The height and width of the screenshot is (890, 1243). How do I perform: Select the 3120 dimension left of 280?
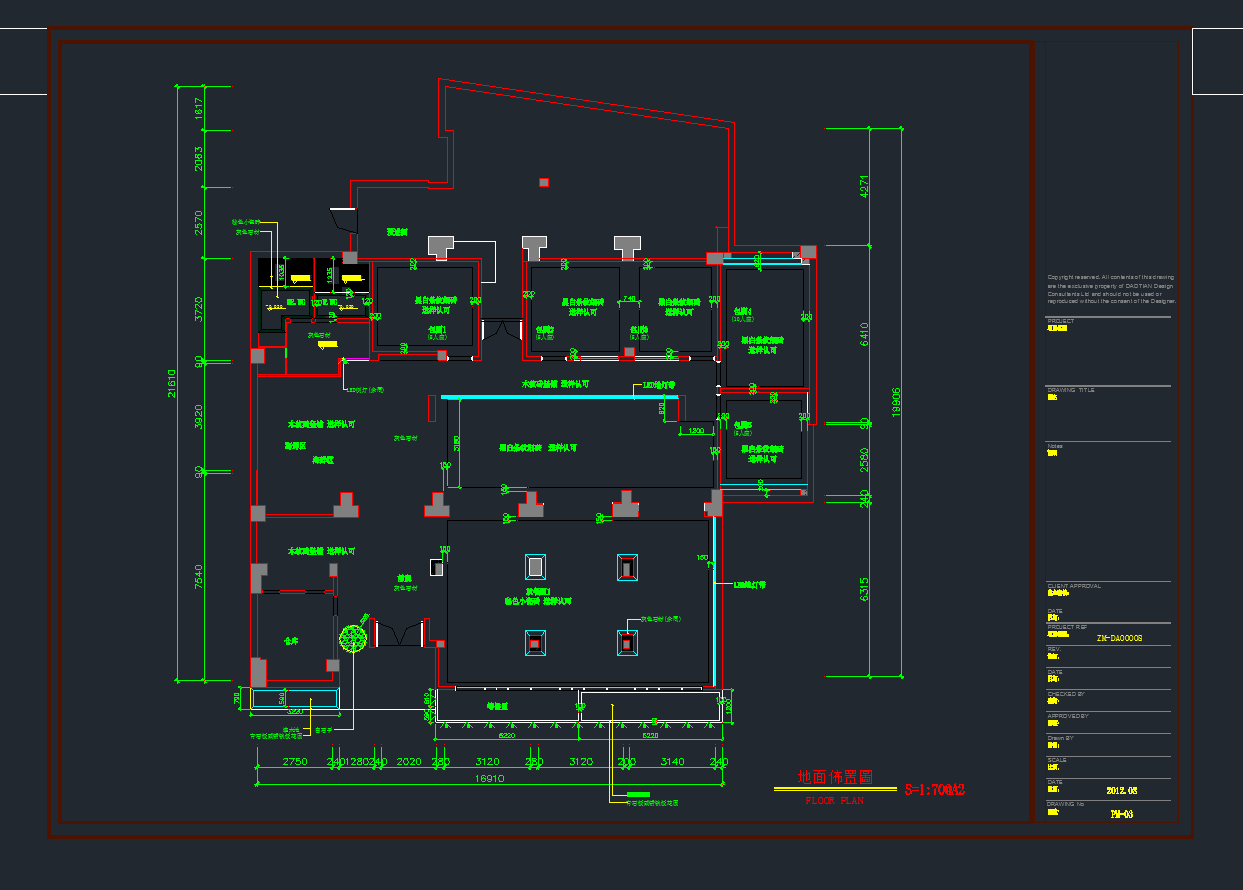click(487, 762)
